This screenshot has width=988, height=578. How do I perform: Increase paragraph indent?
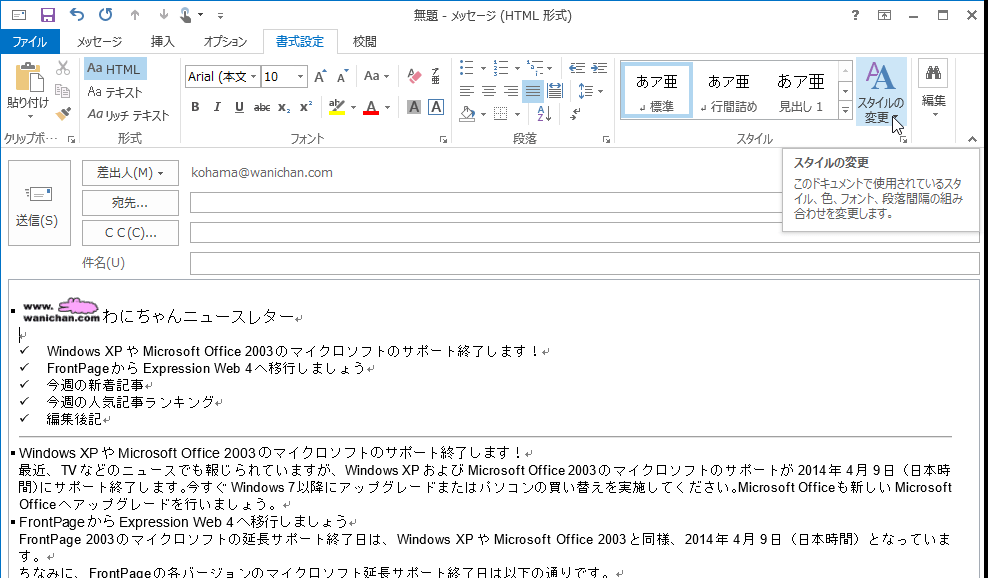(x=599, y=68)
